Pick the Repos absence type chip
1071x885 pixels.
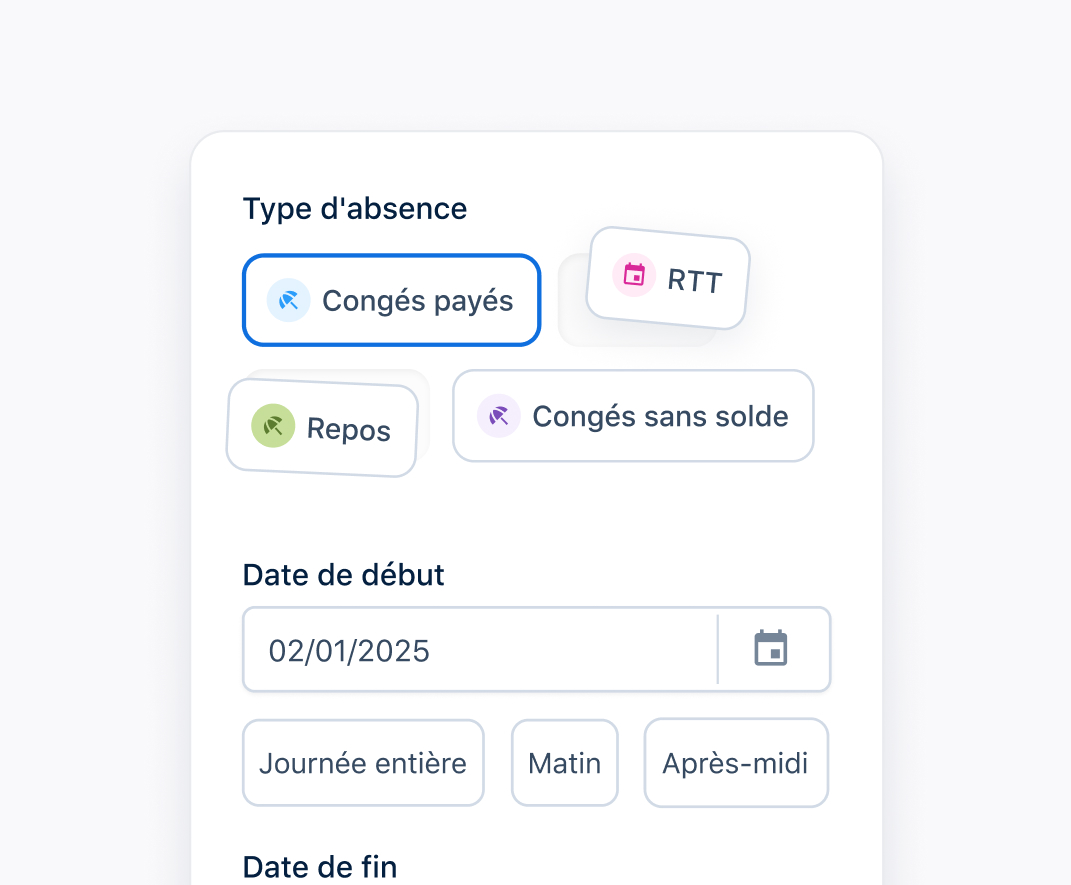pyautogui.click(x=322, y=427)
